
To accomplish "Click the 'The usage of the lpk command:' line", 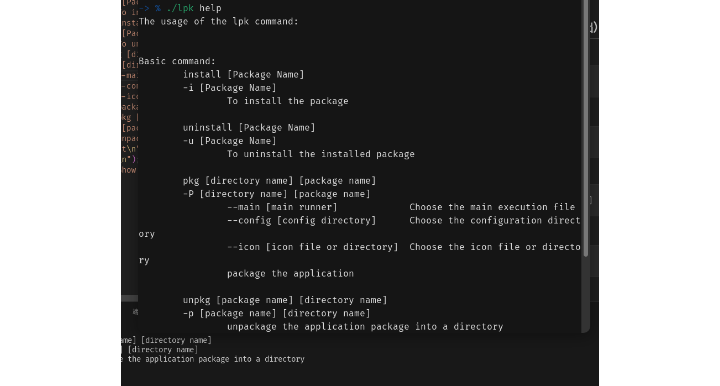I will [x=219, y=22].
